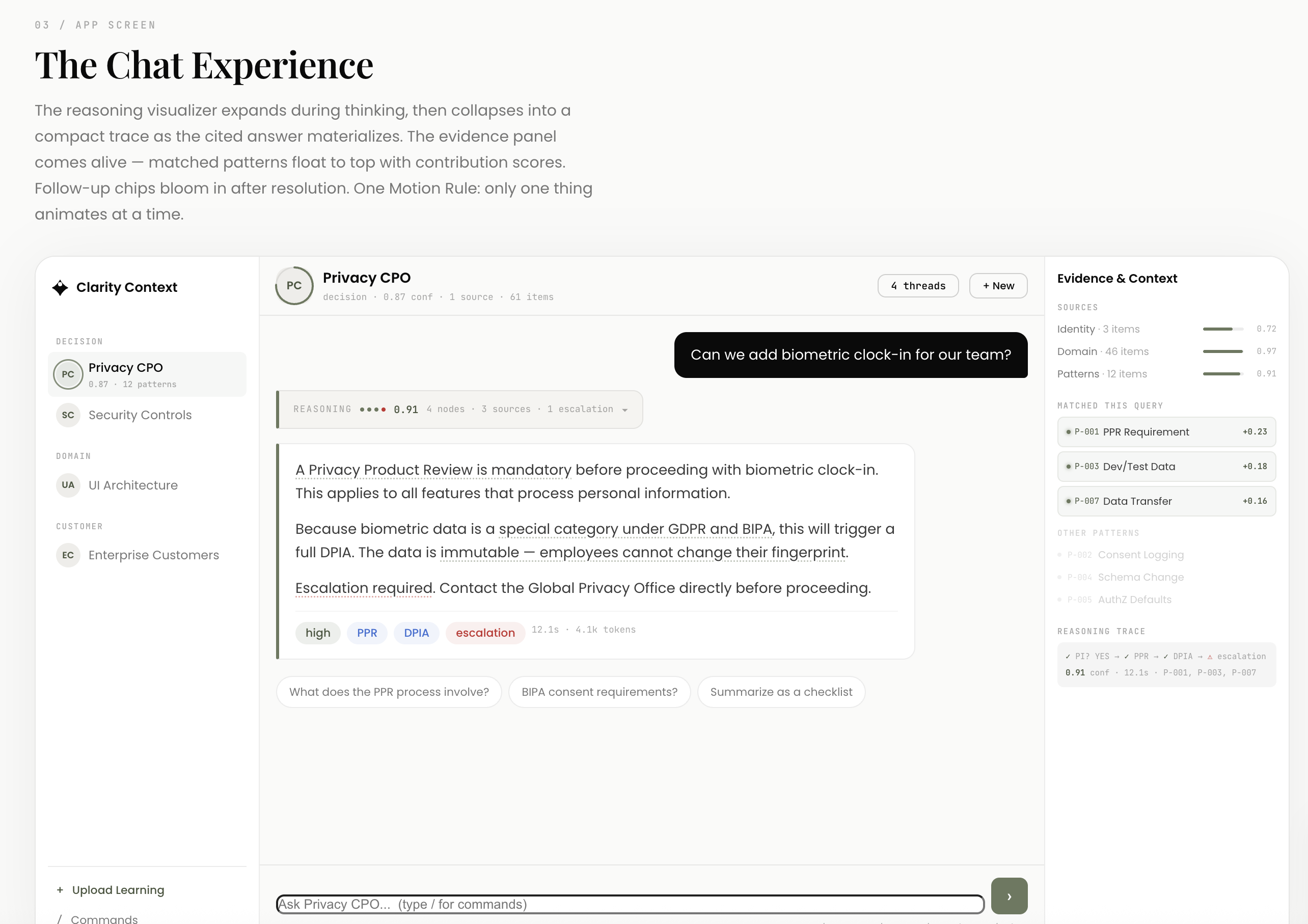This screenshot has width=1308, height=924.
Task: Click the Patterns source score bar
Action: [1222, 374]
